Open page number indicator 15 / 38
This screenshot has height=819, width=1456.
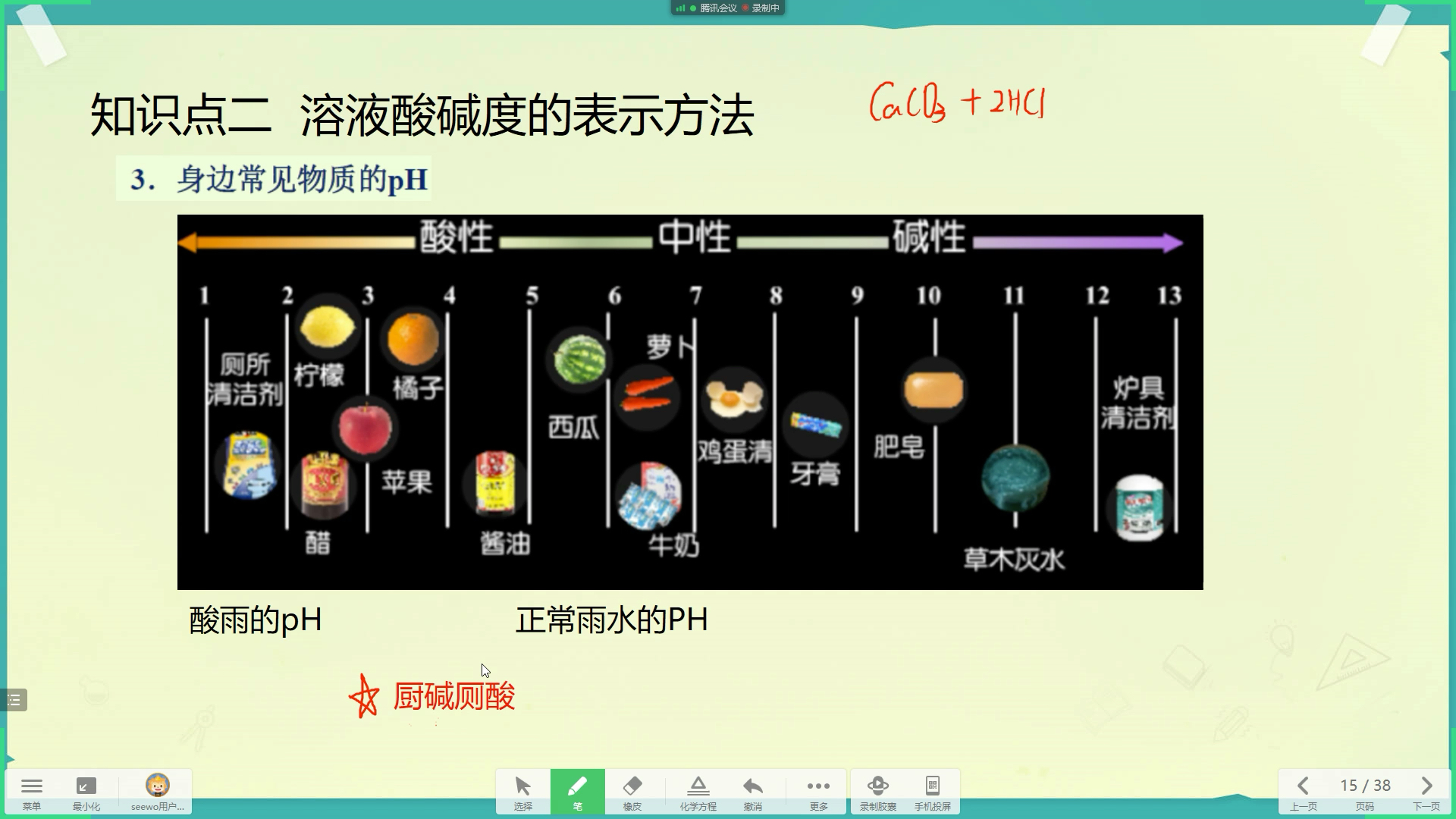tap(1365, 792)
